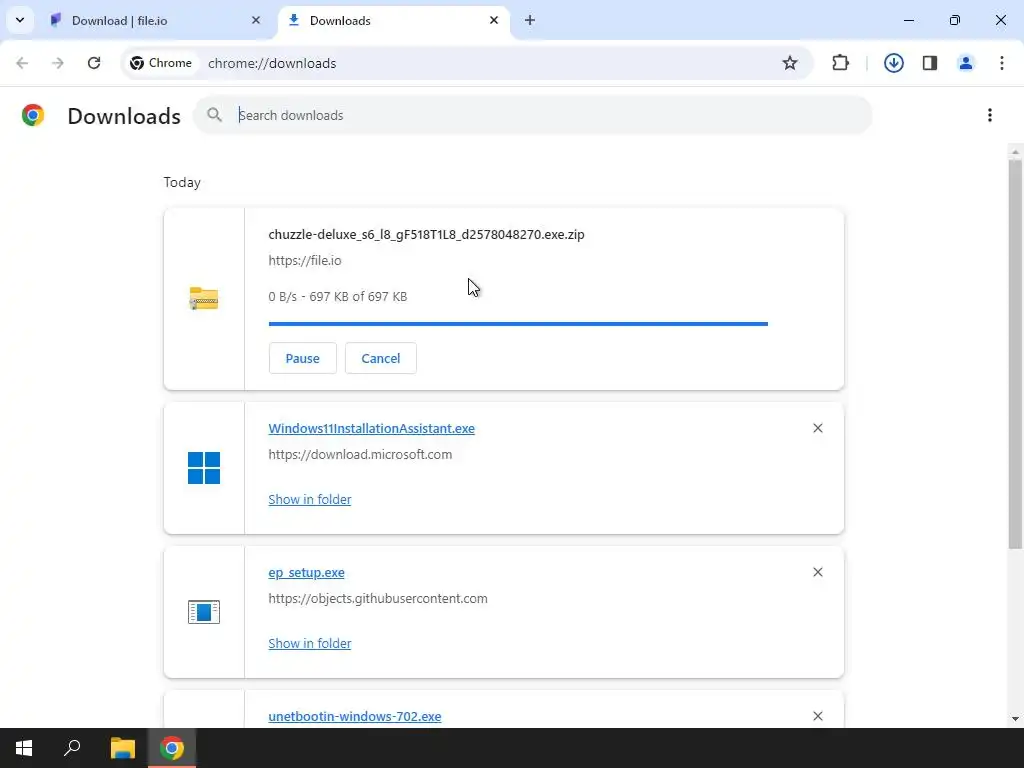Open the tab search dropdown arrow
Viewport: 1024px width, 768px height.
point(20,20)
